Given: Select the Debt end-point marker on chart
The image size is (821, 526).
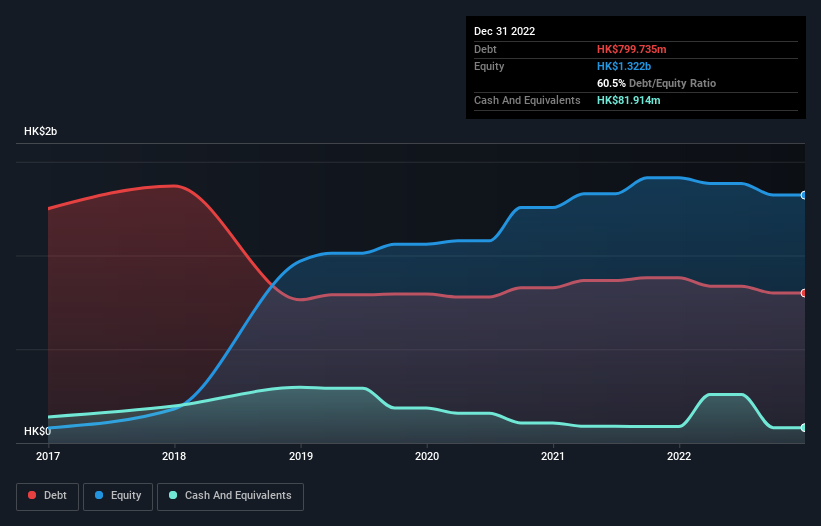Looking at the screenshot, I should click(x=804, y=293).
